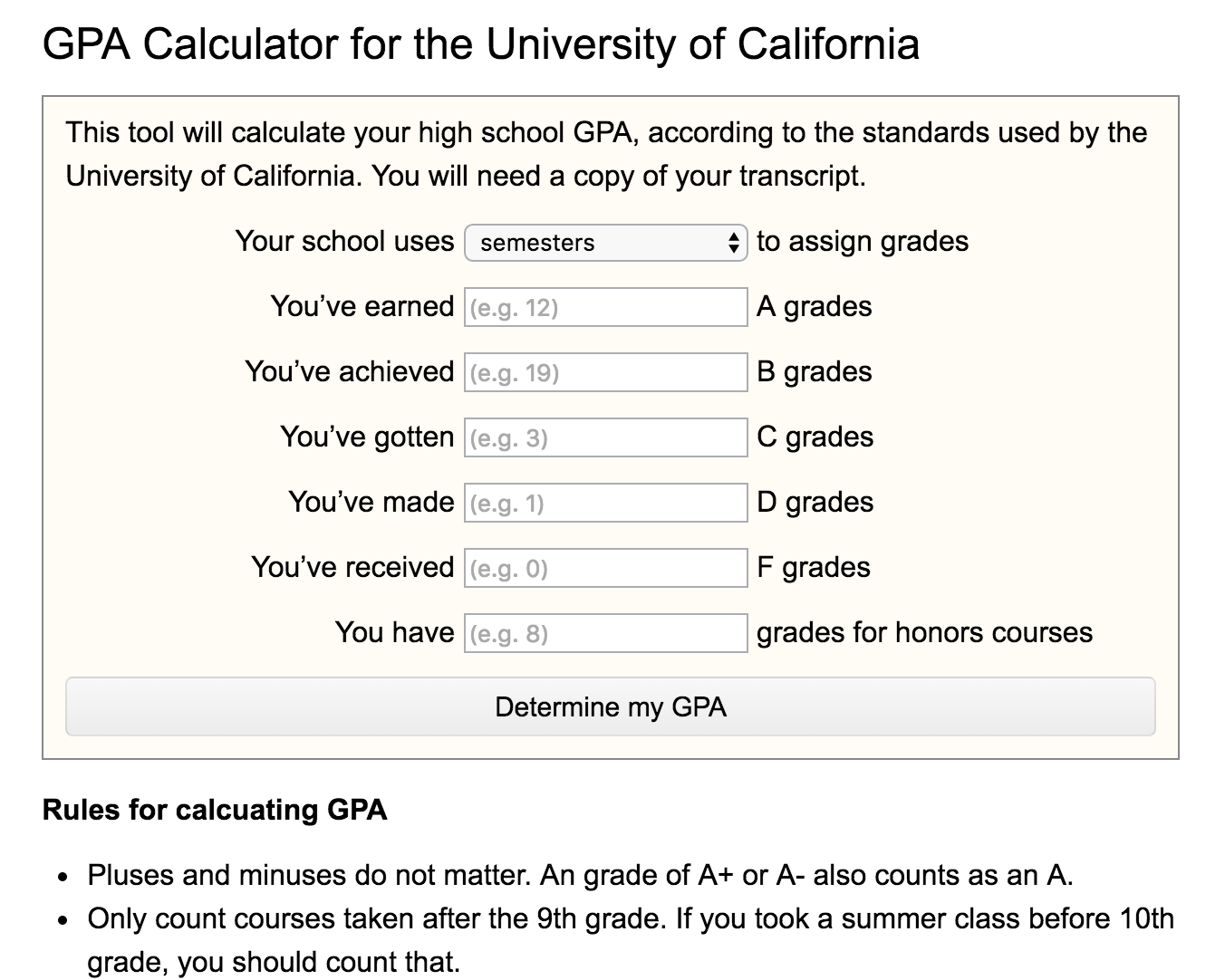Click the Rules for calcuating GPA heading
This screenshot has width=1225, height=980.
coord(215,810)
